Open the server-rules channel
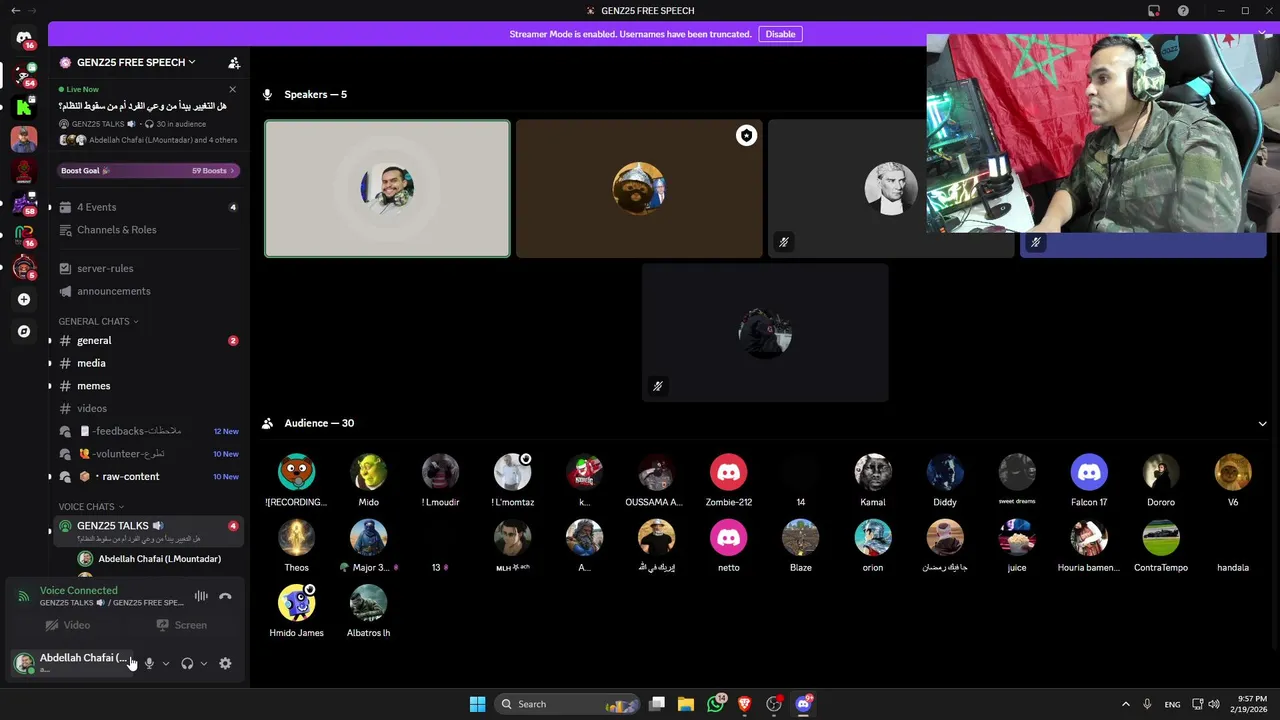This screenshot has height=720, width=1280. tap(148, 268)
